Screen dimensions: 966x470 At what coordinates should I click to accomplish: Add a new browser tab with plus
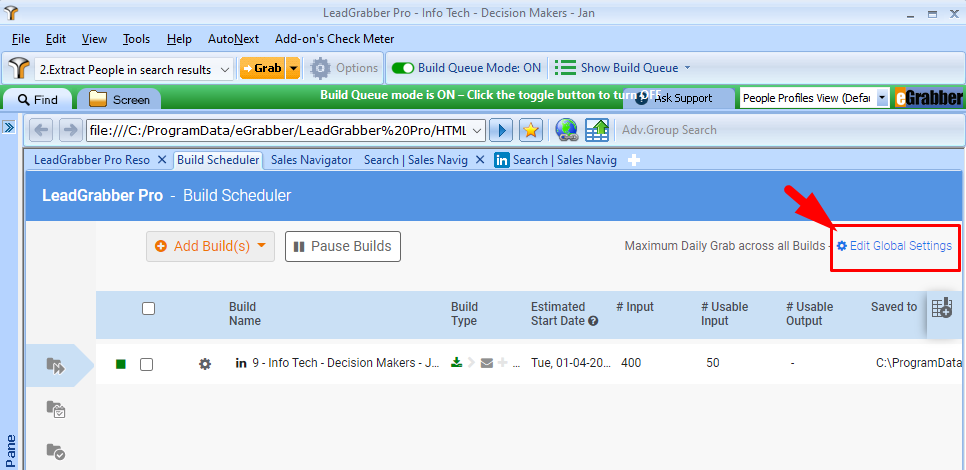coord(633,160)
